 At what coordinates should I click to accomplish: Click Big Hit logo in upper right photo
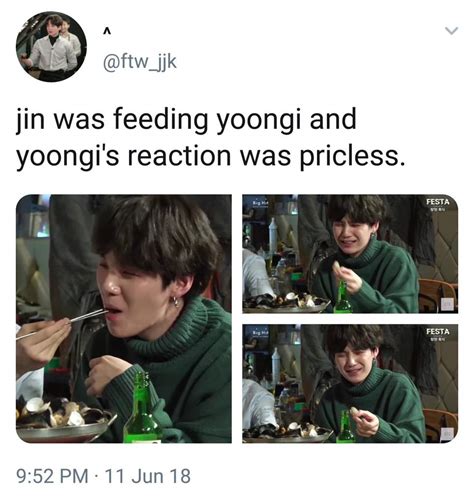click(x=259, y=203)
